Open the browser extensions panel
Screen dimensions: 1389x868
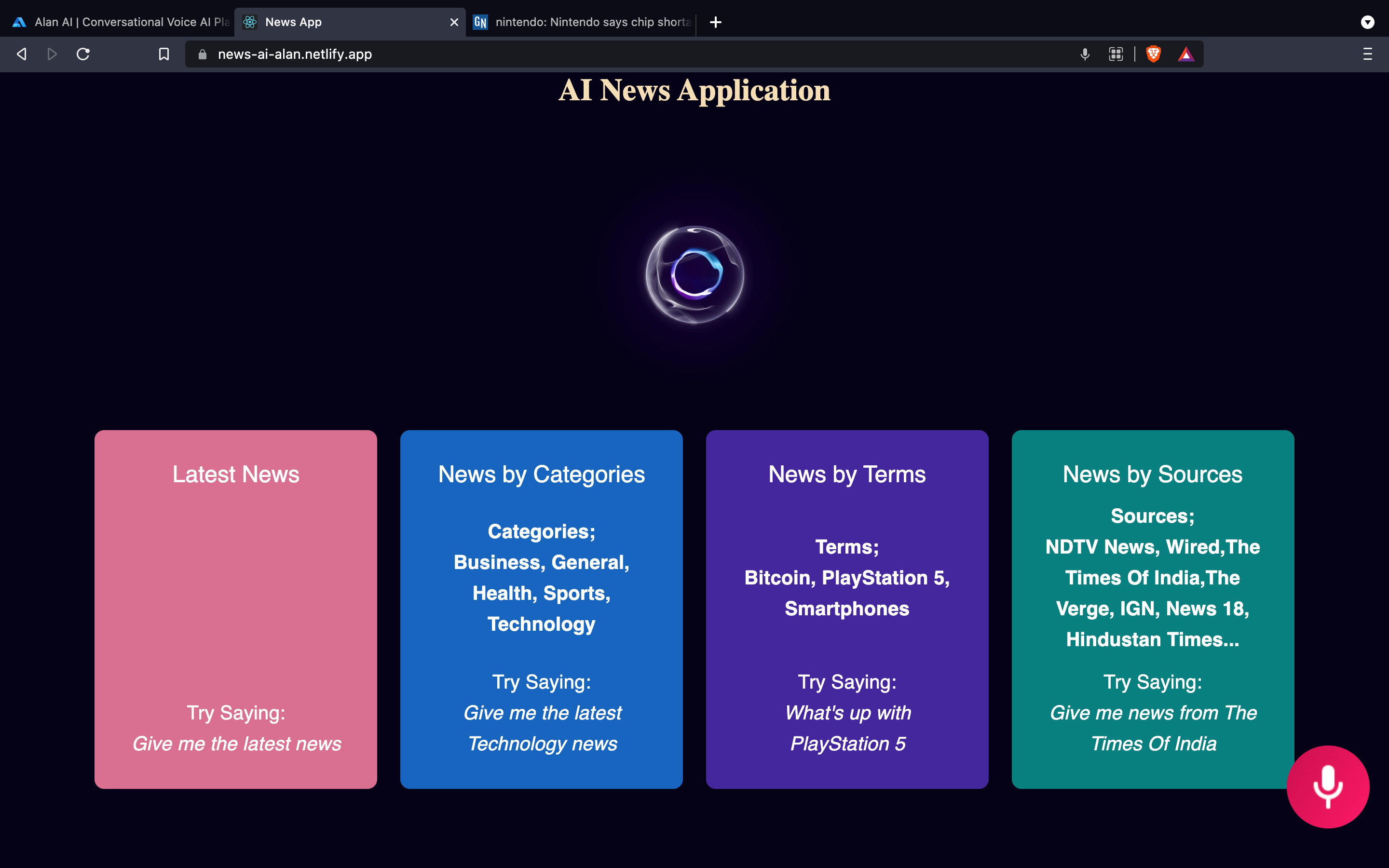(x=1116, y=54)
